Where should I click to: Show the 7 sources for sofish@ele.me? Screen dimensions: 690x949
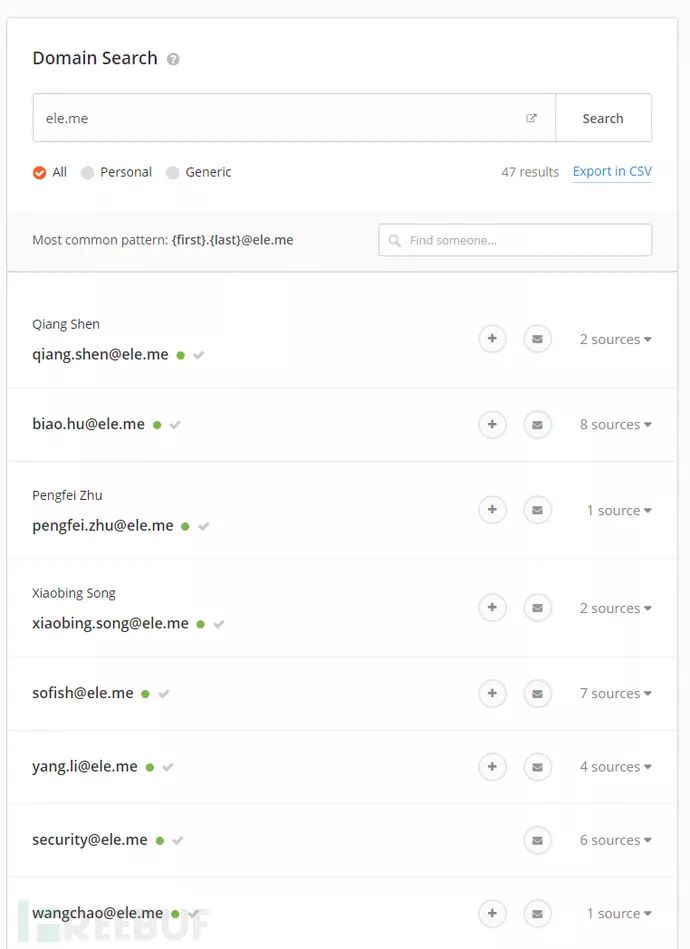pyautogui.click(x=615, y=693)
